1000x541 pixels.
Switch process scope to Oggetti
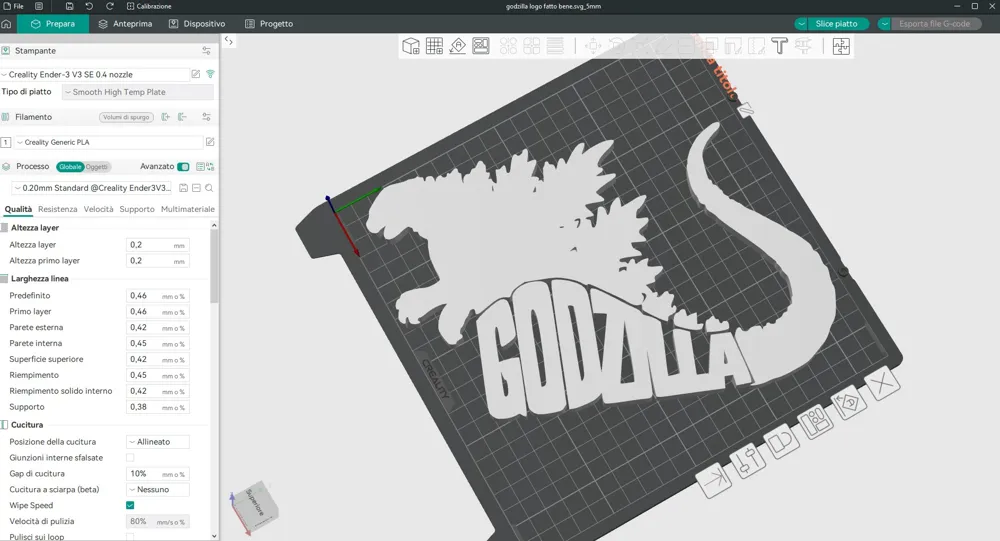tap(97, 167)
